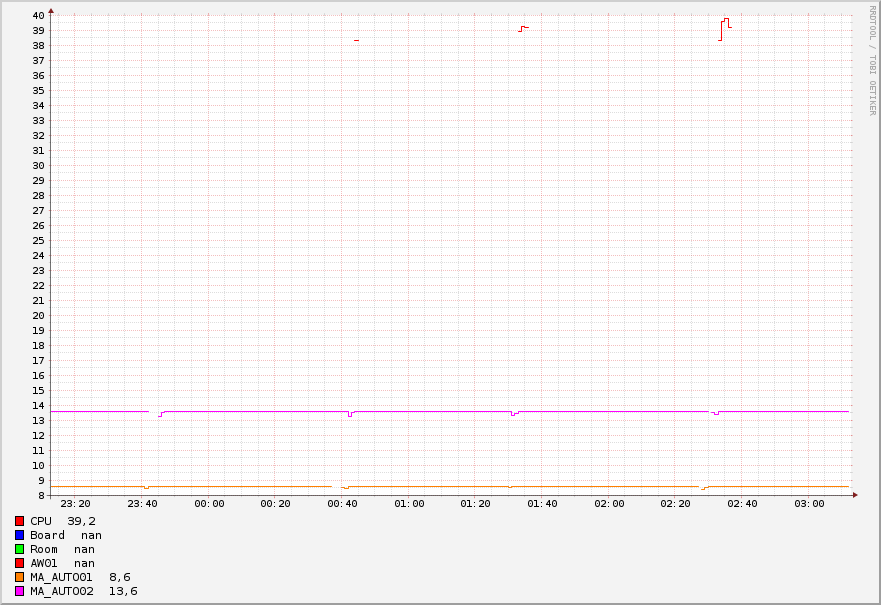The image size is (881, 605).
Task: Select the orange MA_AUTO01 legend swatch
Action: coord(19,577)
